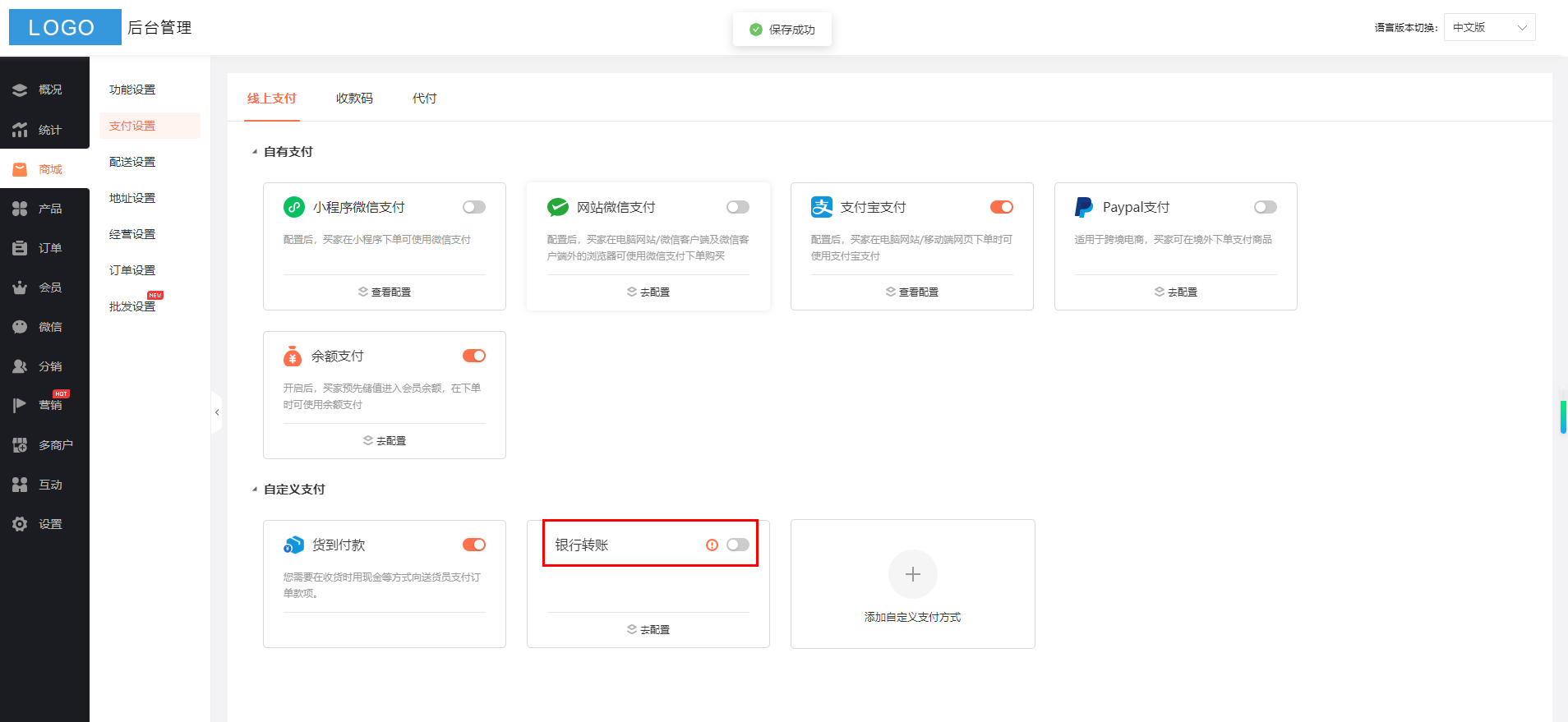This screenshot has height=722, width=1568.
Task: Switch to the 线上支付 tab
Action: coord(272,99)
